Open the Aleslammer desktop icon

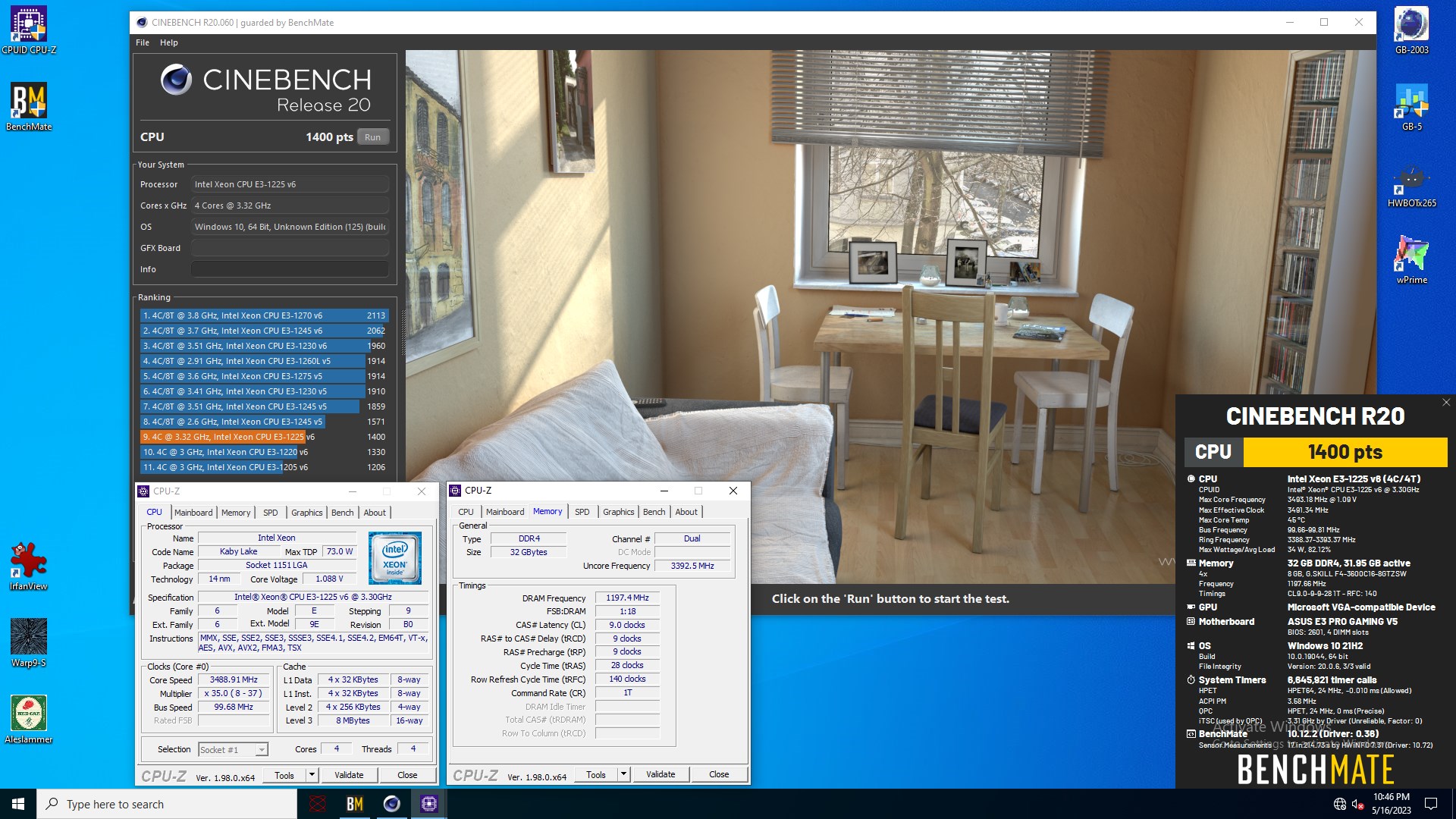(29, 720)
